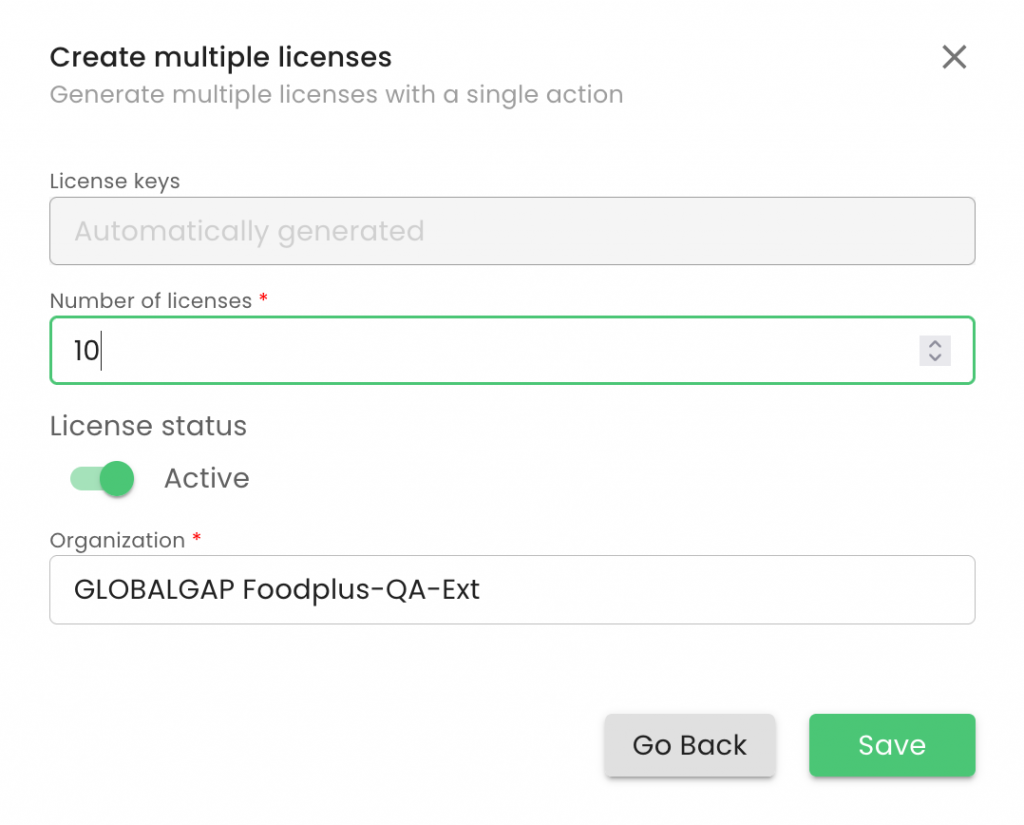Select the GLOBALGAP Foodplus-QA-Ext text
This screenshot has height=825, width=1024.
point(277,590)
